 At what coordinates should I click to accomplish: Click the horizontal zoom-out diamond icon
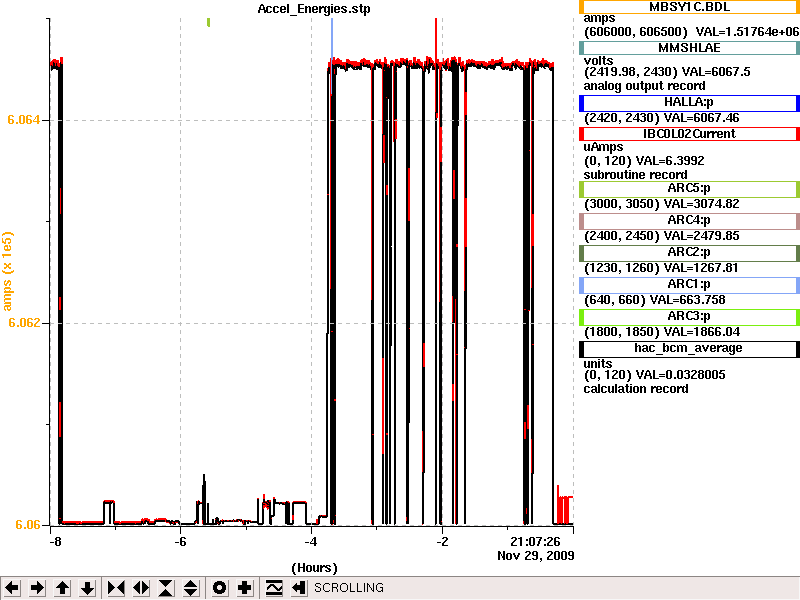pyautogui.click(x=141, y=588)
